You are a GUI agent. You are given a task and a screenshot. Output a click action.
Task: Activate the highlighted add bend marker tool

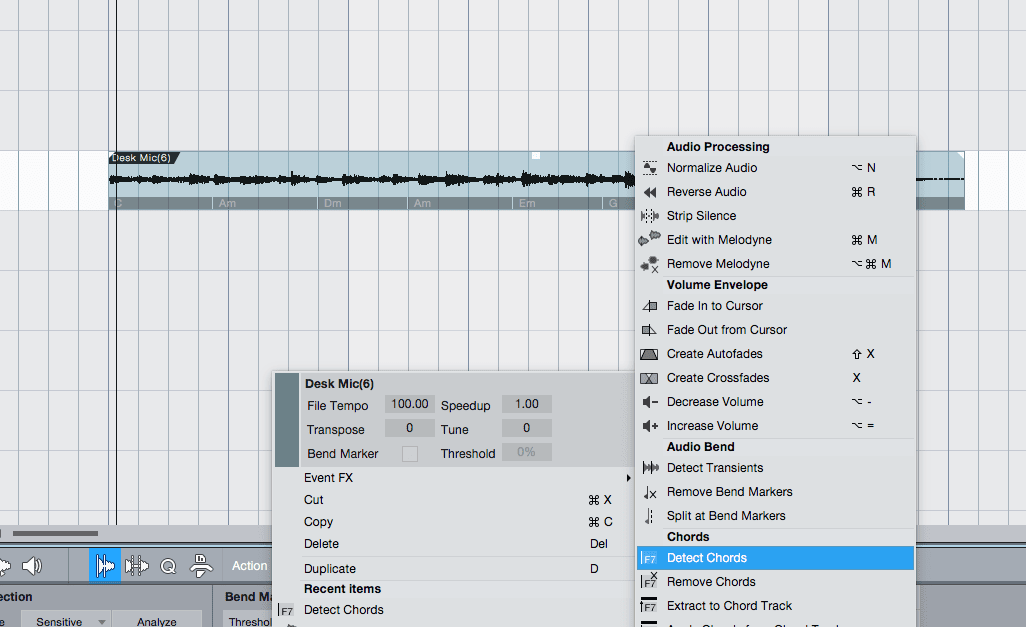tap(105, 565)
